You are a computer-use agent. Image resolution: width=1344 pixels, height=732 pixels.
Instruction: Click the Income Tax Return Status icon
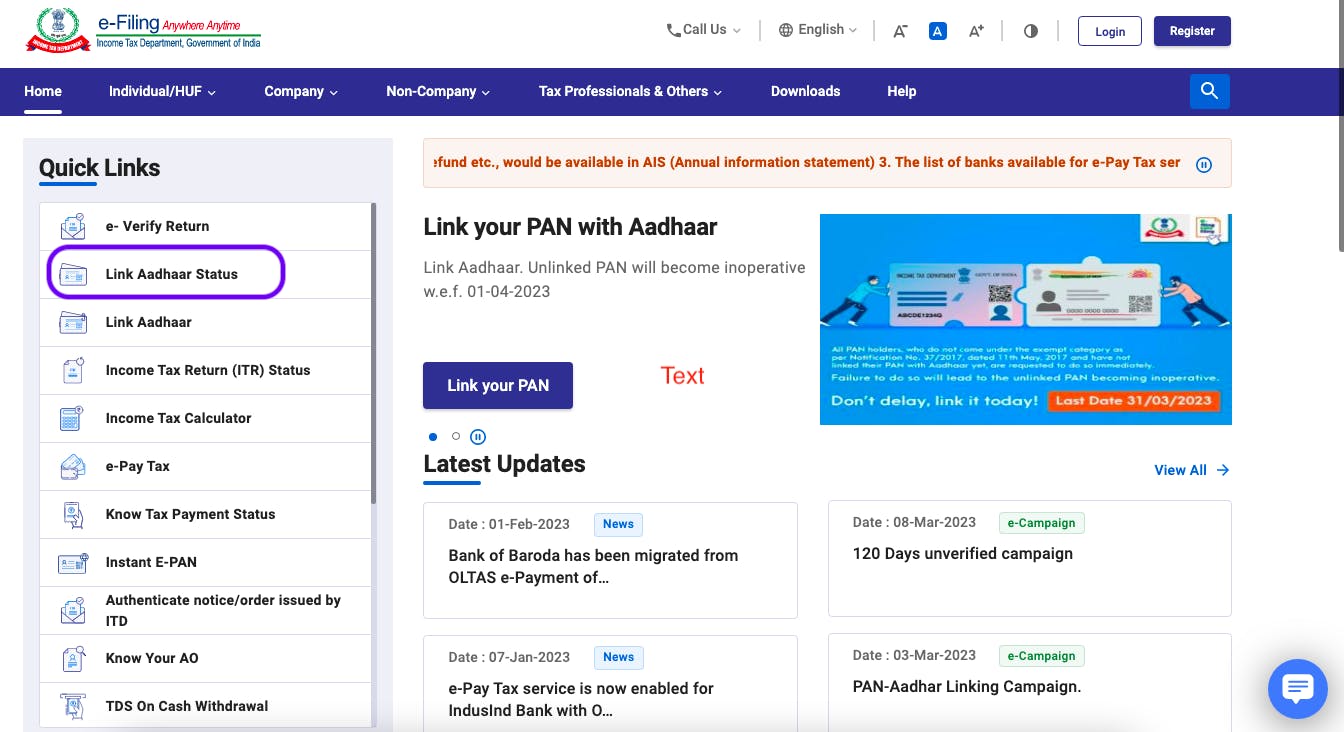click(73, 370)
